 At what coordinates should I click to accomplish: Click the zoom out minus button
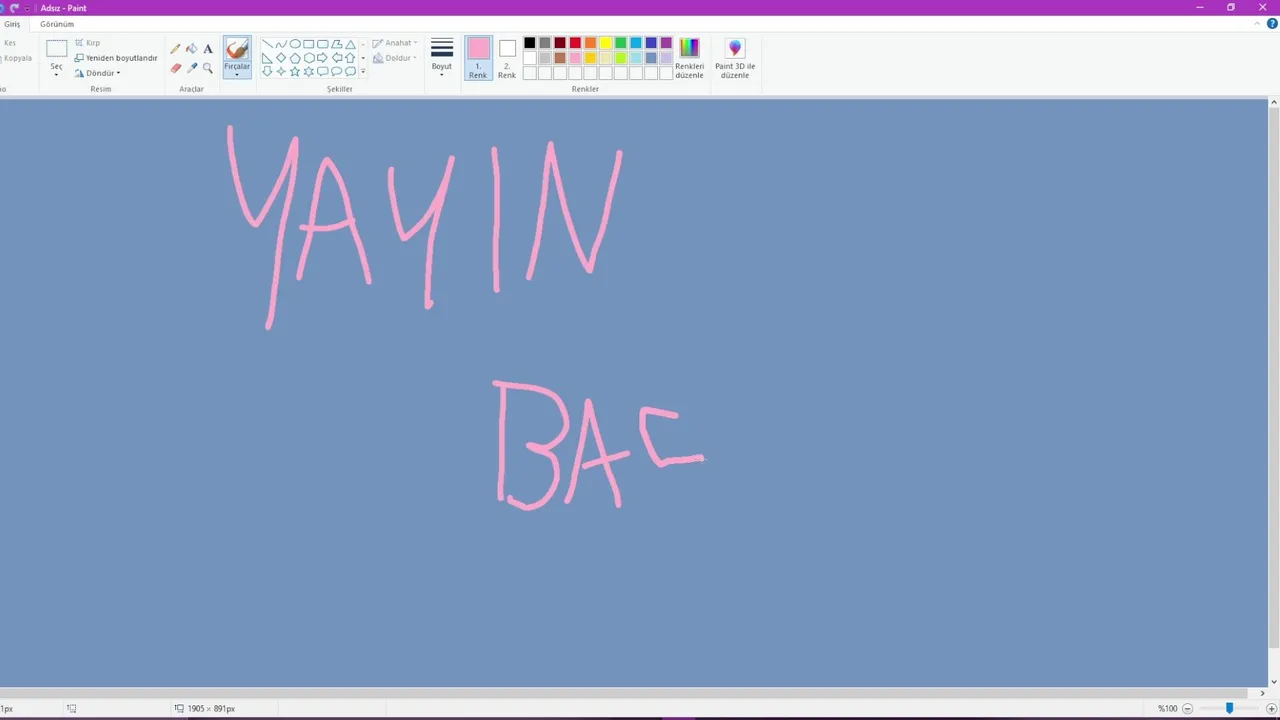(1188, 708)
